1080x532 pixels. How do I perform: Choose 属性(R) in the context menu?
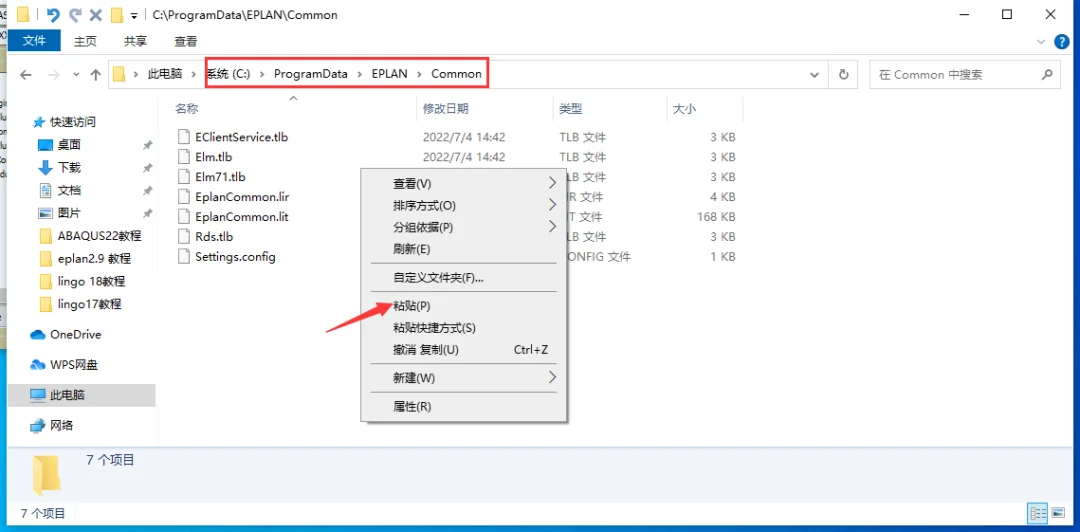click(x=464, y=407)
